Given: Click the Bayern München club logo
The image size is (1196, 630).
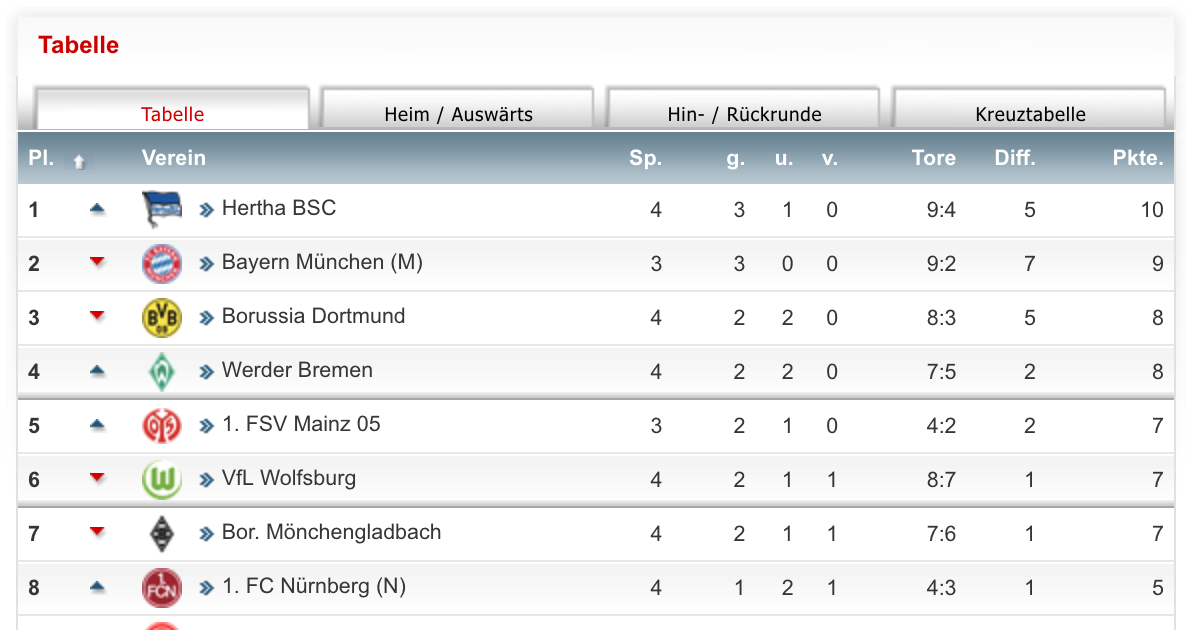Looking at the screenshot, I should [x=161, y=263].
